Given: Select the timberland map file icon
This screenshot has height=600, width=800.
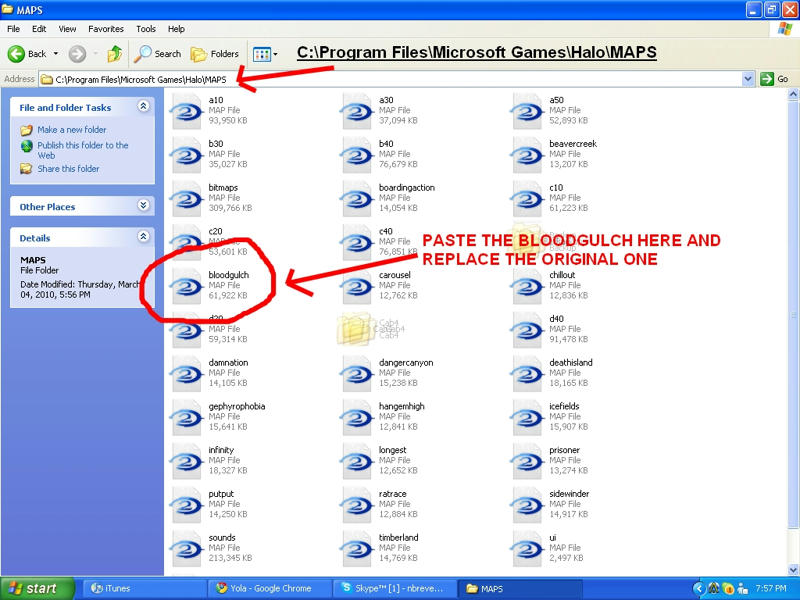Looking at the screenshot, I should 358,549.
